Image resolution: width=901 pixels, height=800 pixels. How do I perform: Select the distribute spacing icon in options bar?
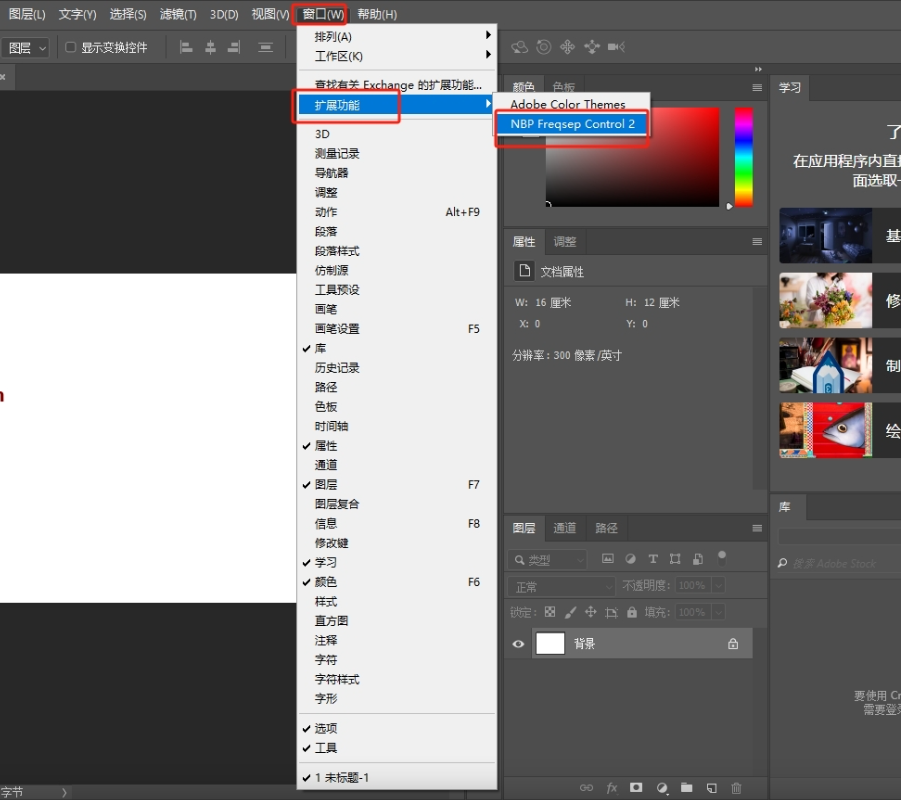click(x=265, y=47)
